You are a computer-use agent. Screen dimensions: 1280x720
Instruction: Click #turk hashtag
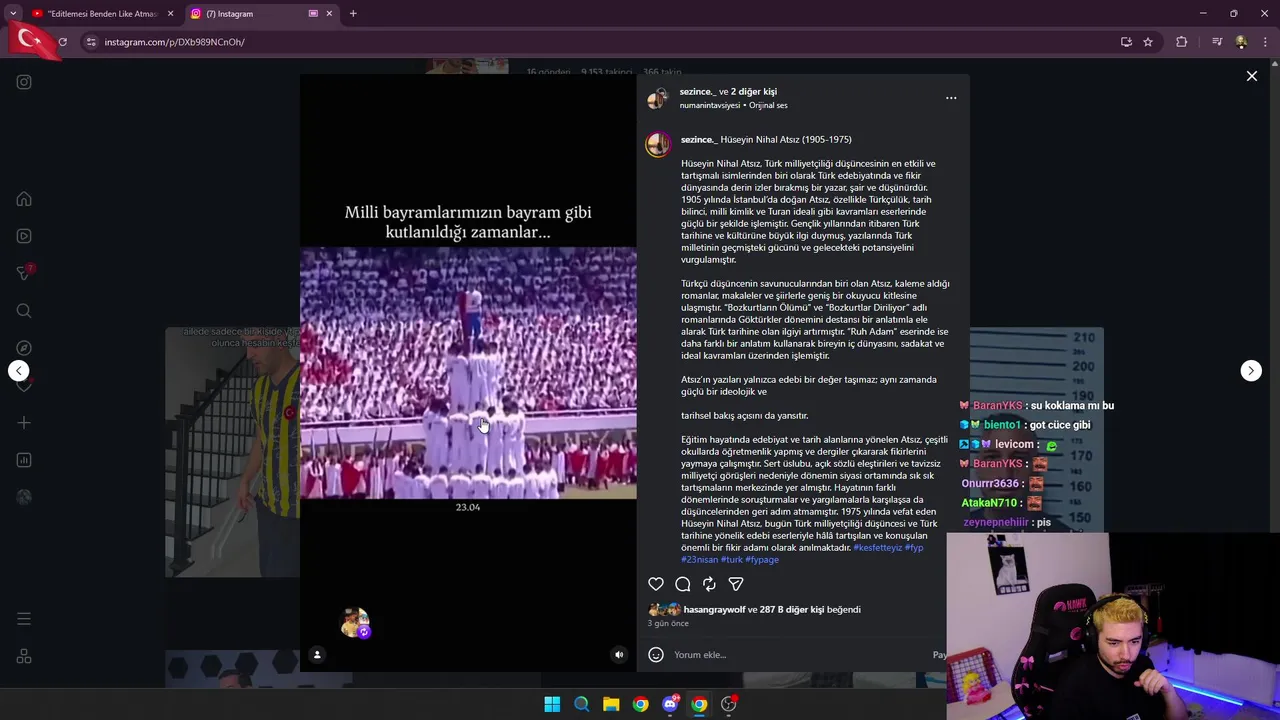[732, 560]
